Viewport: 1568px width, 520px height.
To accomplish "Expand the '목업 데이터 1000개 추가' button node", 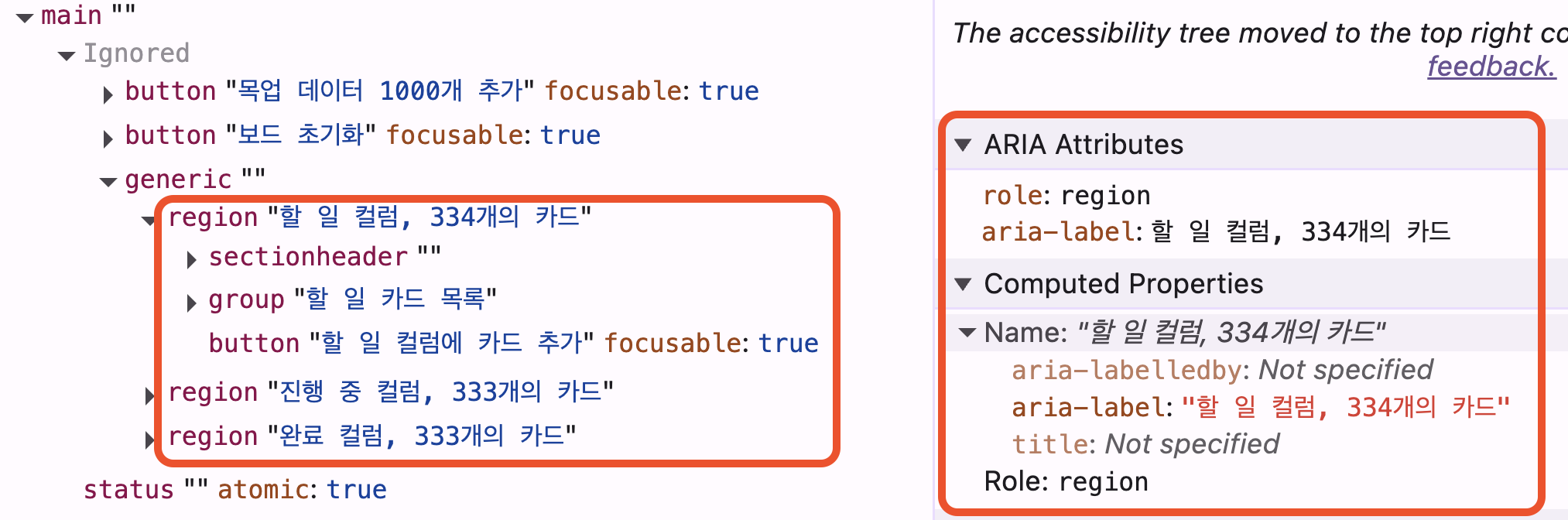I will pos(107,94).
